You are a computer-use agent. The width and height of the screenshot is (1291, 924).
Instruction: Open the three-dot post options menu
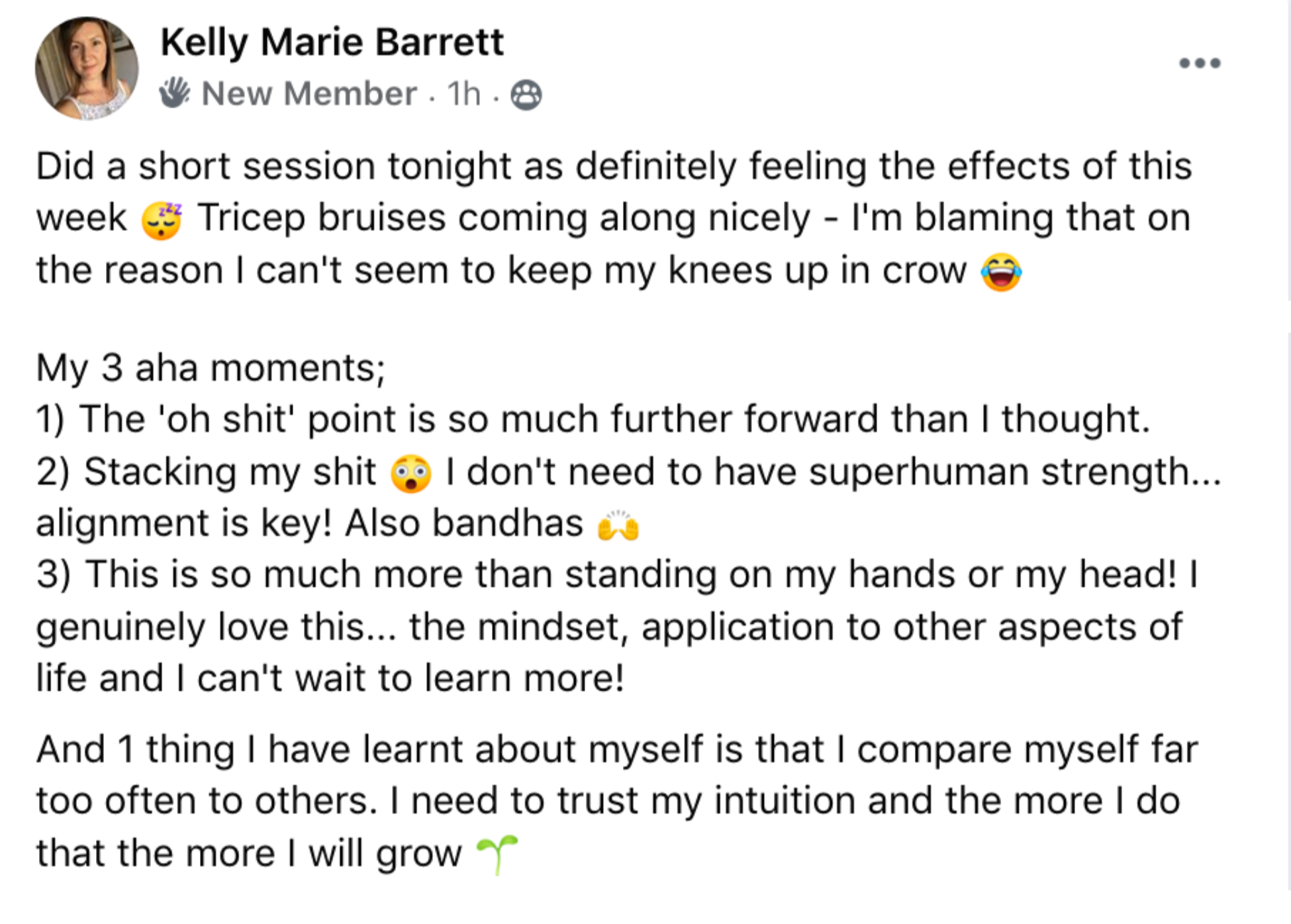click(1200, 64)
